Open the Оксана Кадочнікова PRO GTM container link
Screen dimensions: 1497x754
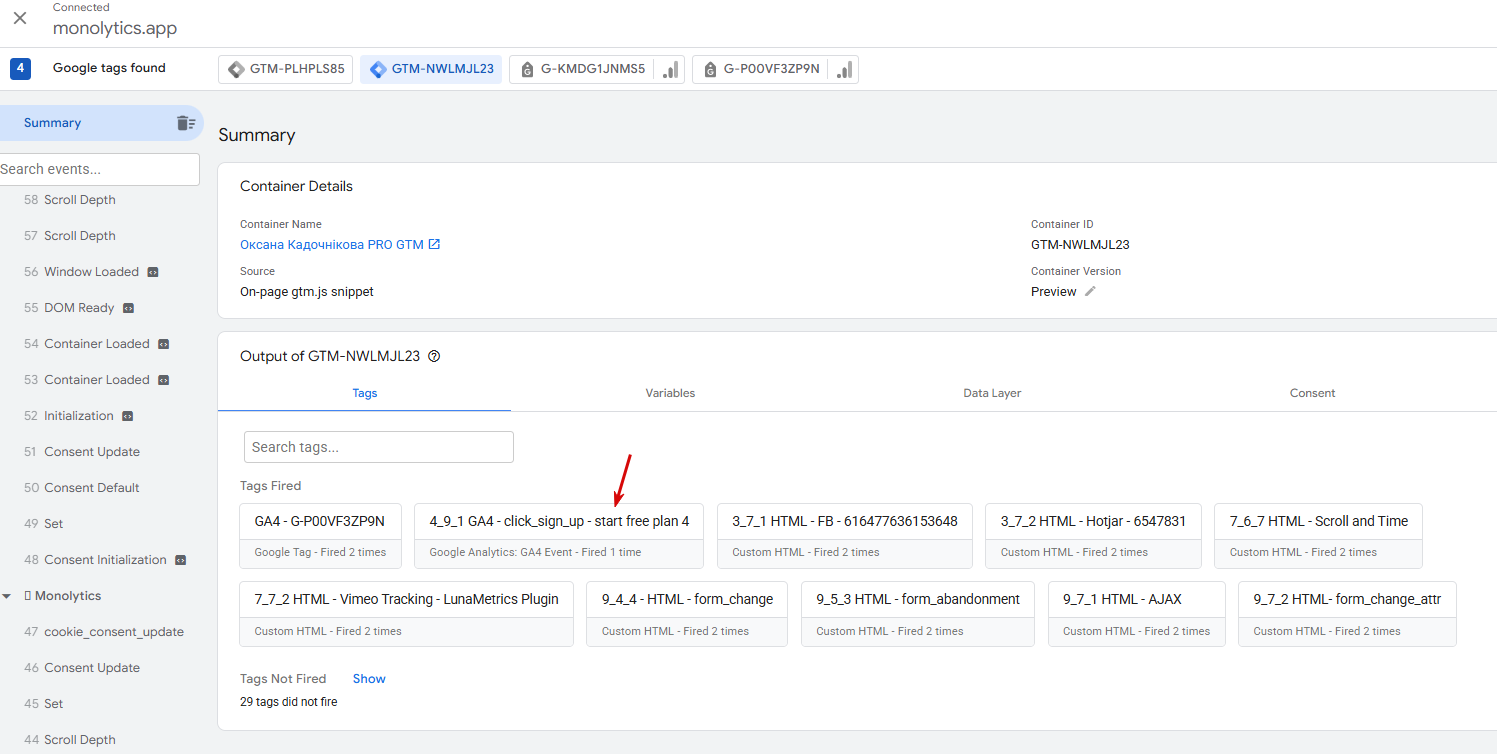point(332,244)
